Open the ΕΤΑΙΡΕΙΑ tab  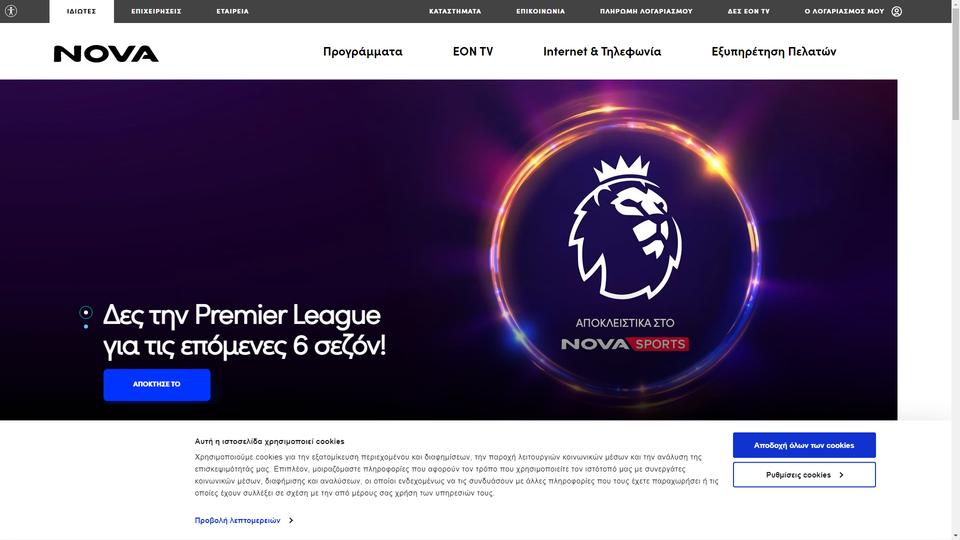pyautogui.click(x=233, y=11)
